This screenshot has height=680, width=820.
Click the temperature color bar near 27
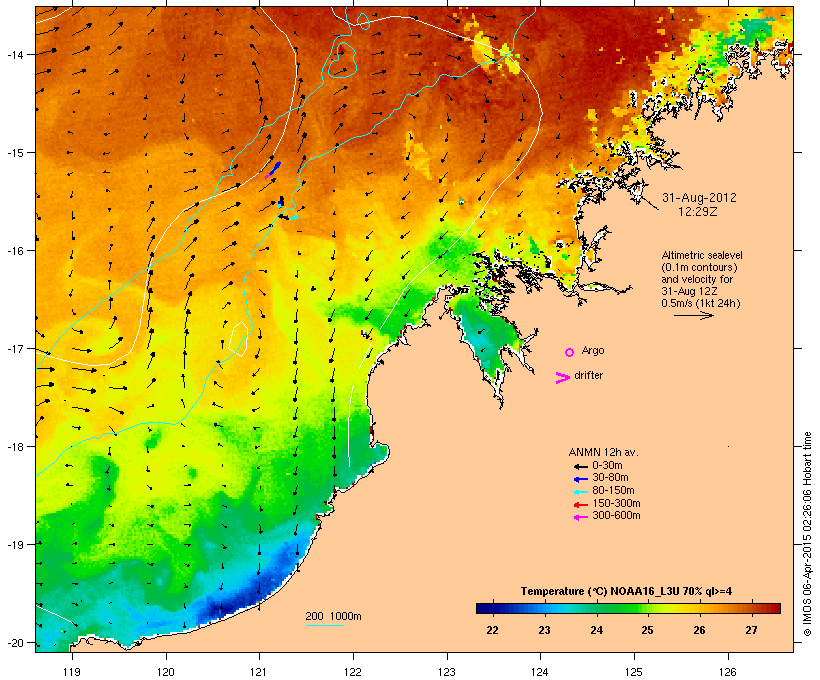(751, 608)
